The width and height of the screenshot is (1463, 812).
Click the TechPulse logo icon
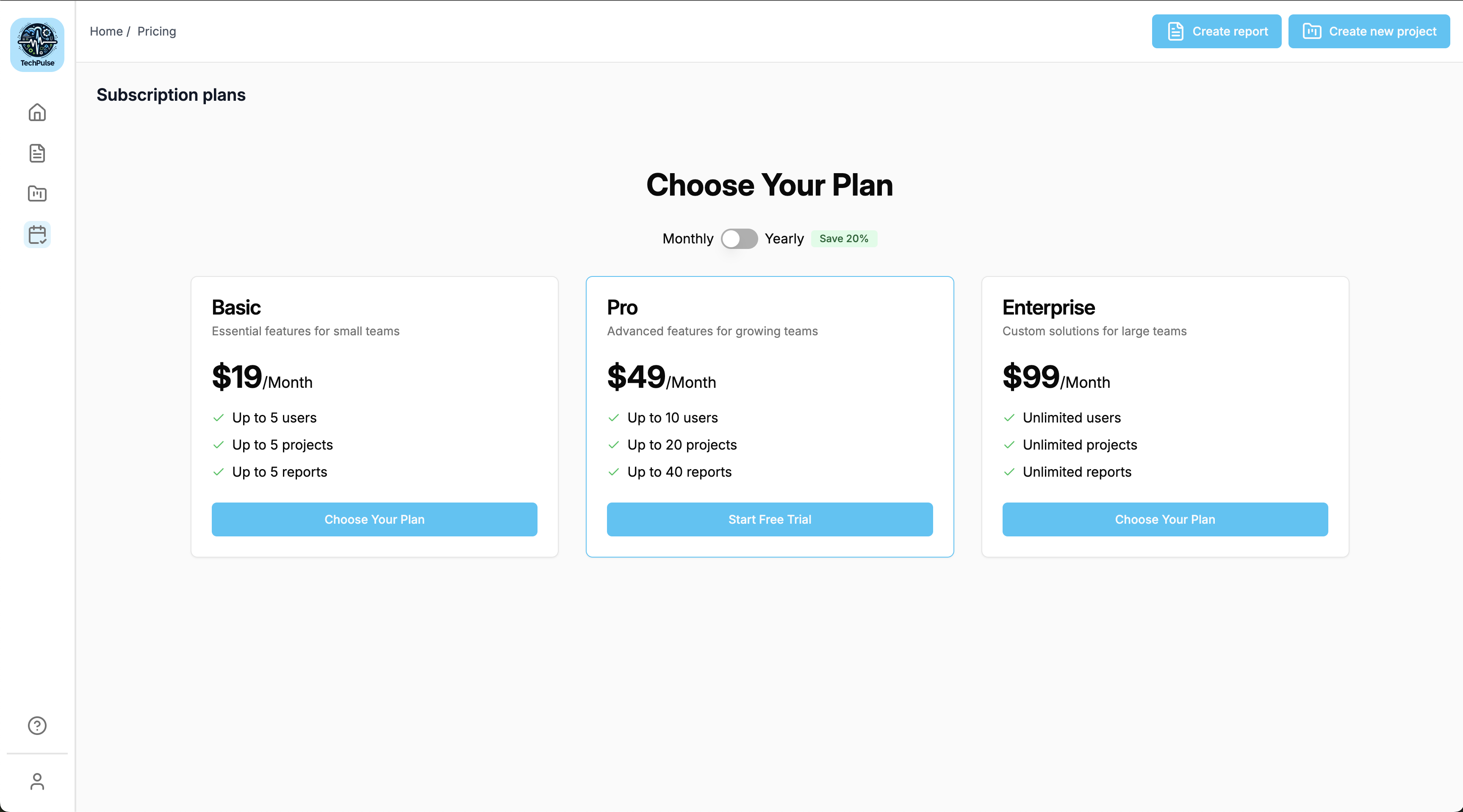(37, 44)
